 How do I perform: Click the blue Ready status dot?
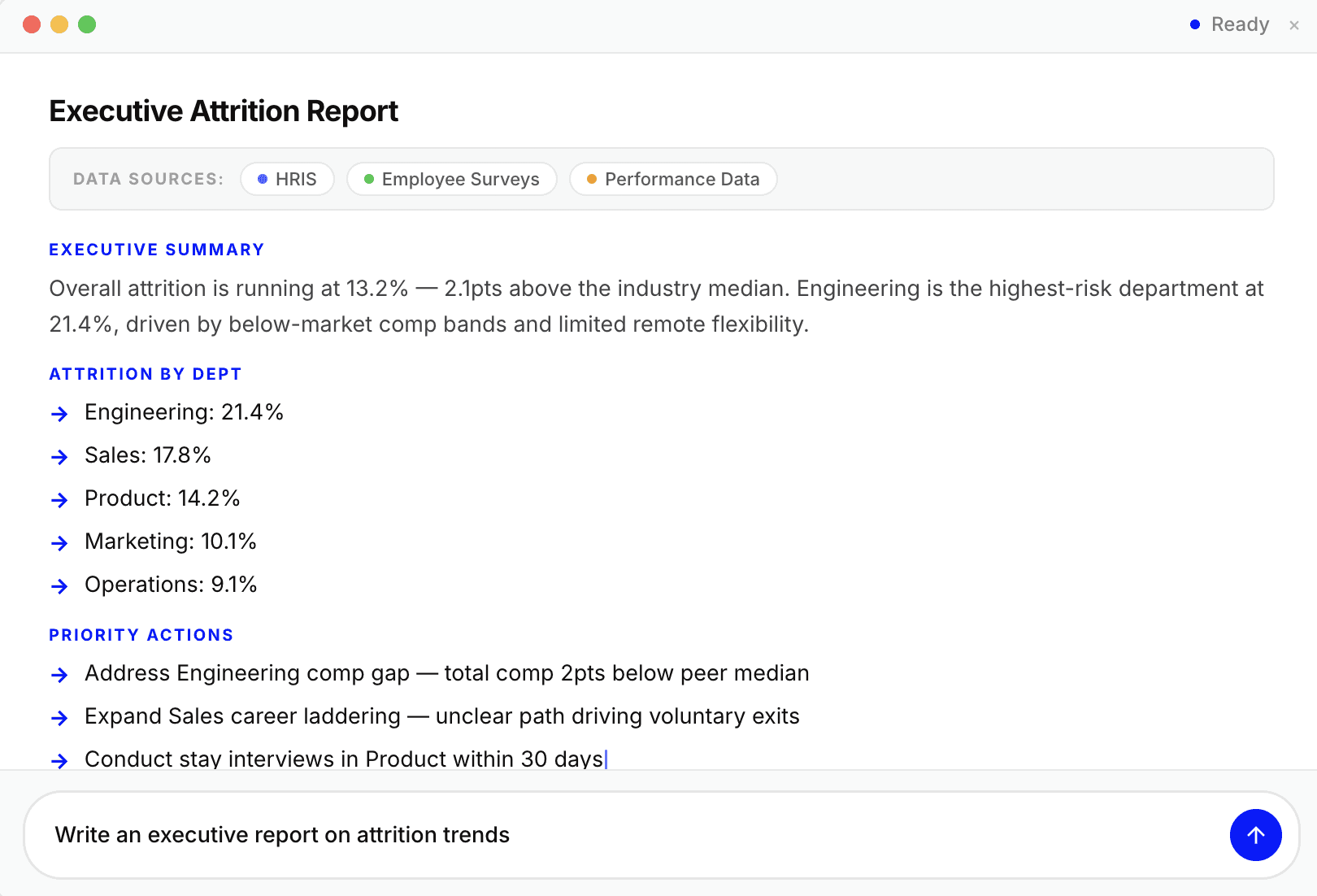(x=1195, y=24)
